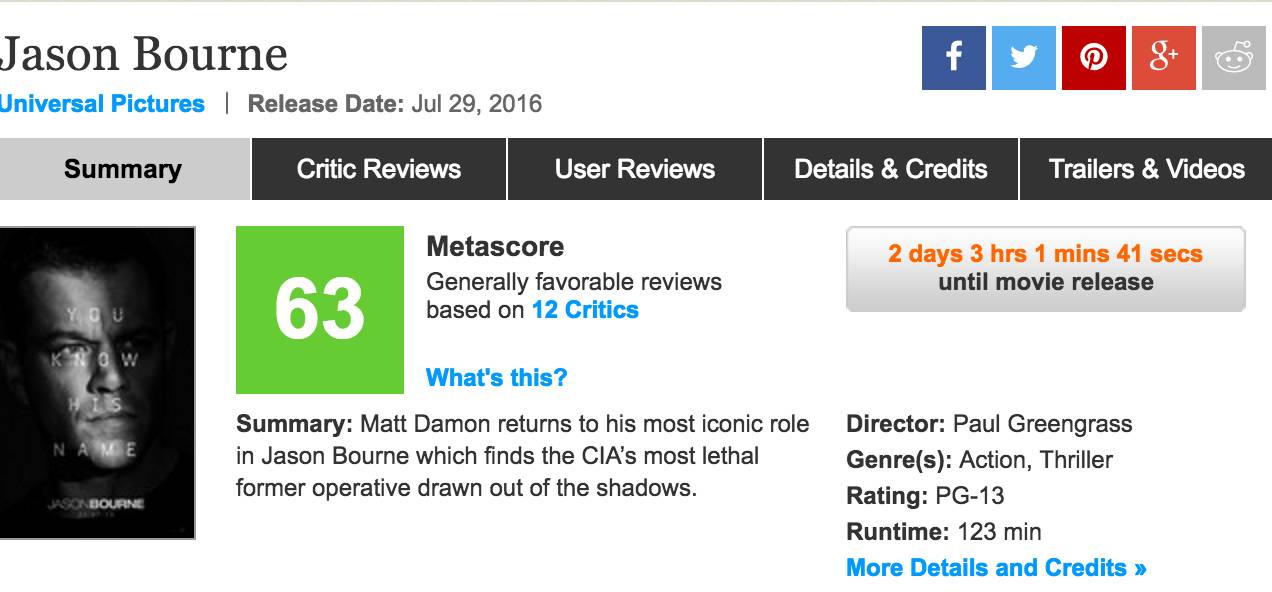The image size is (1272, 592).
Task: Click the Jason Bourne movie title
Action: pos(144,54)
